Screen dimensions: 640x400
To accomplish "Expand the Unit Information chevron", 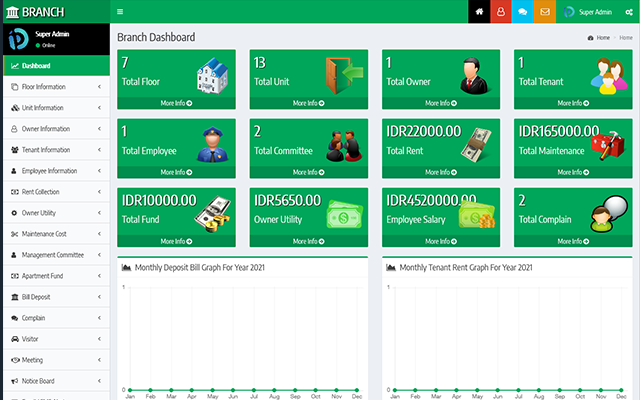I will [99, 108].
